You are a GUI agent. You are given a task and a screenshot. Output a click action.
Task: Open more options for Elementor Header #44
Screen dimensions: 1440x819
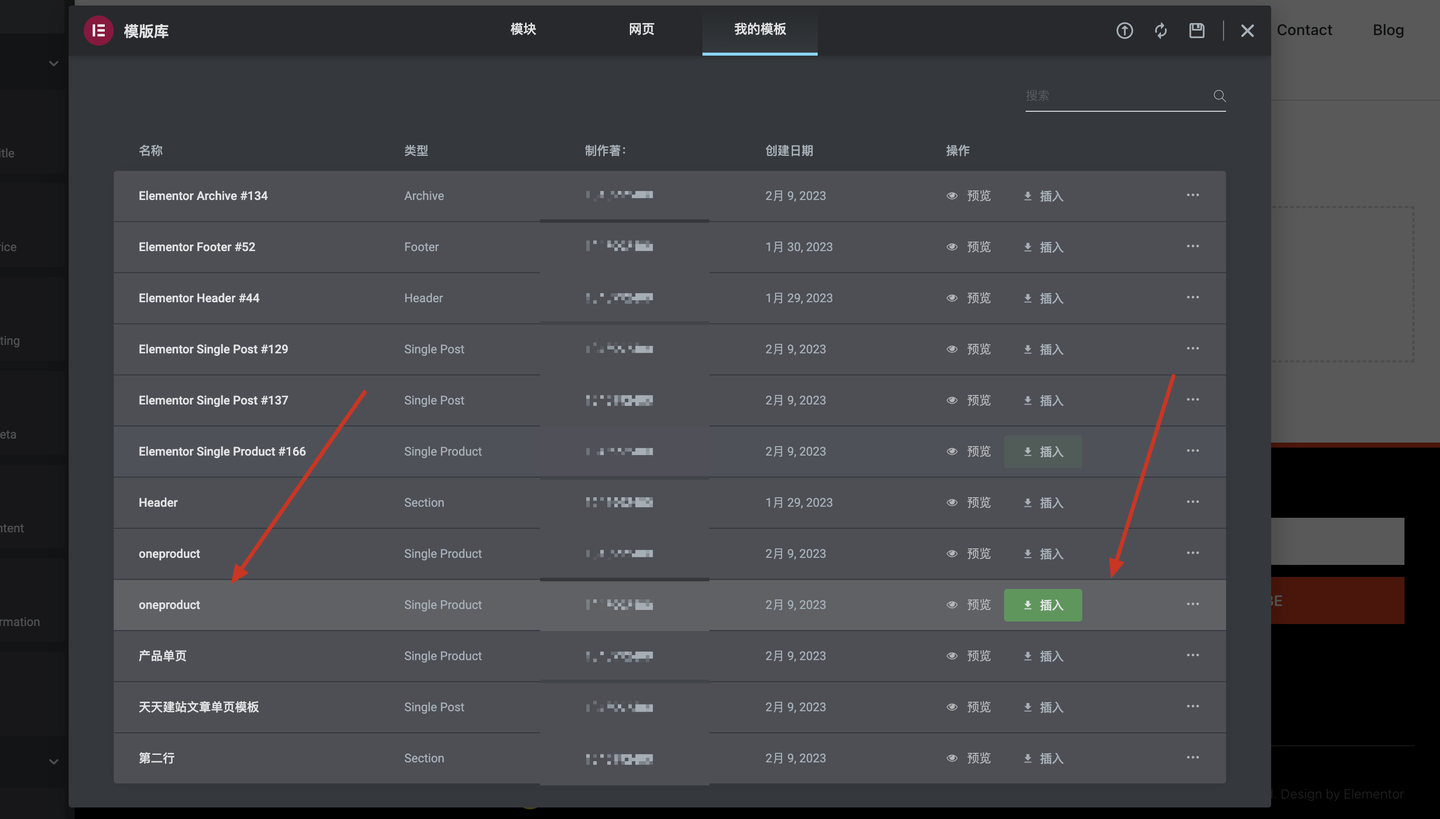[x=1193, y=297]
